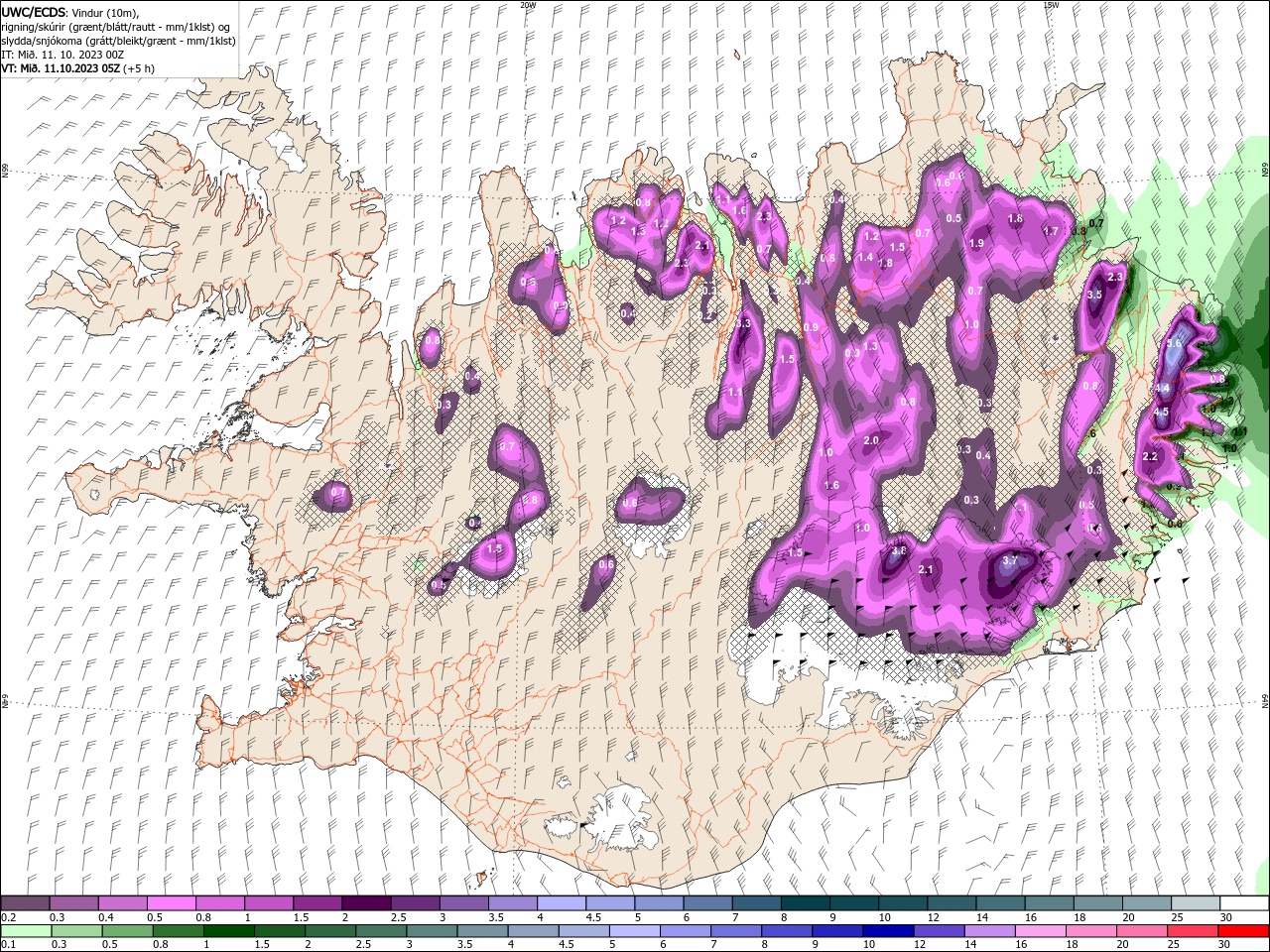Click the 3.7 precipitation maximum label
This screenshot has height=952, width=1270.
1010,560
